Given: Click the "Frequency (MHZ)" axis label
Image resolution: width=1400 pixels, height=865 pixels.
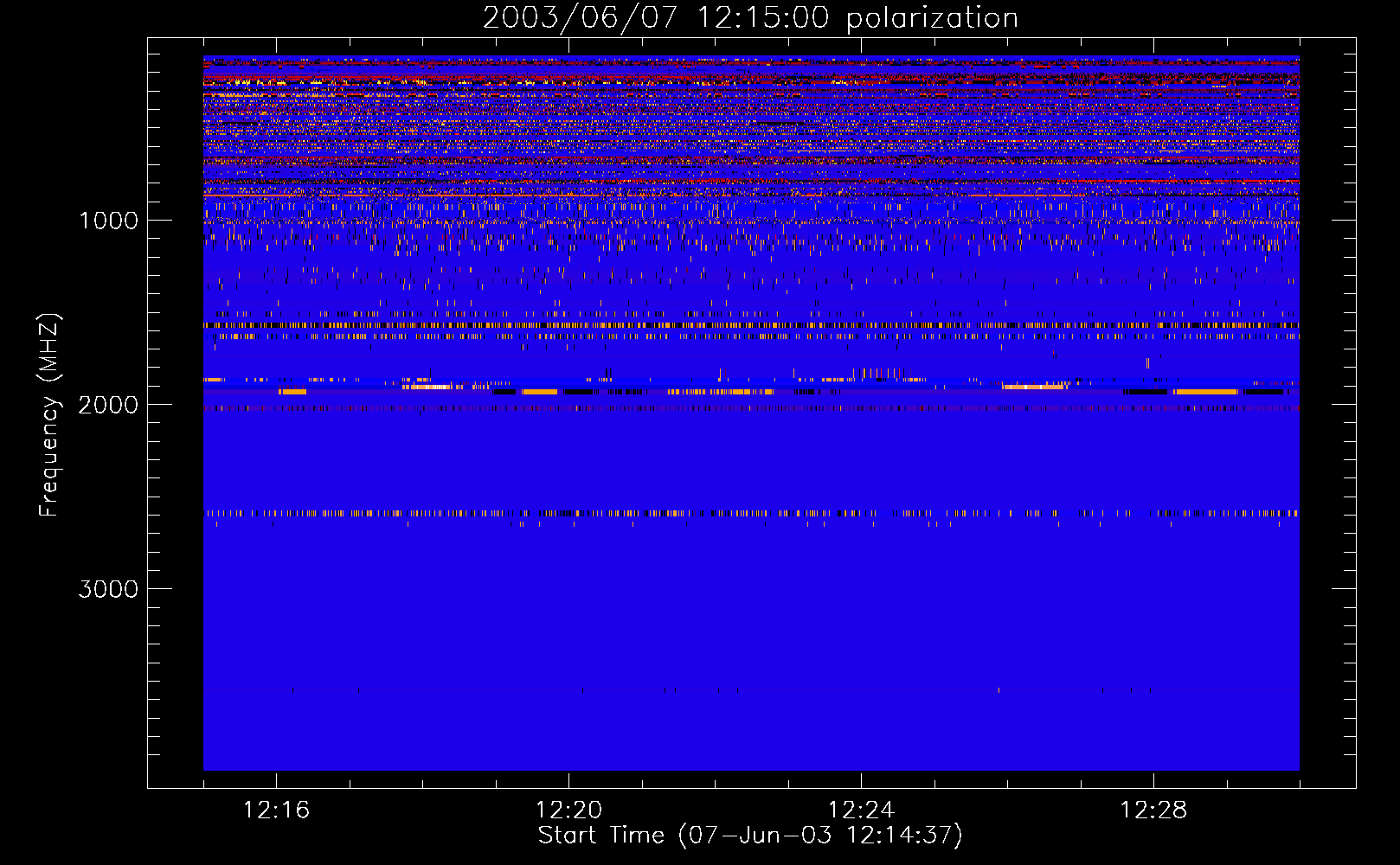Looking at the screenshot, I should tap(48, 415).
